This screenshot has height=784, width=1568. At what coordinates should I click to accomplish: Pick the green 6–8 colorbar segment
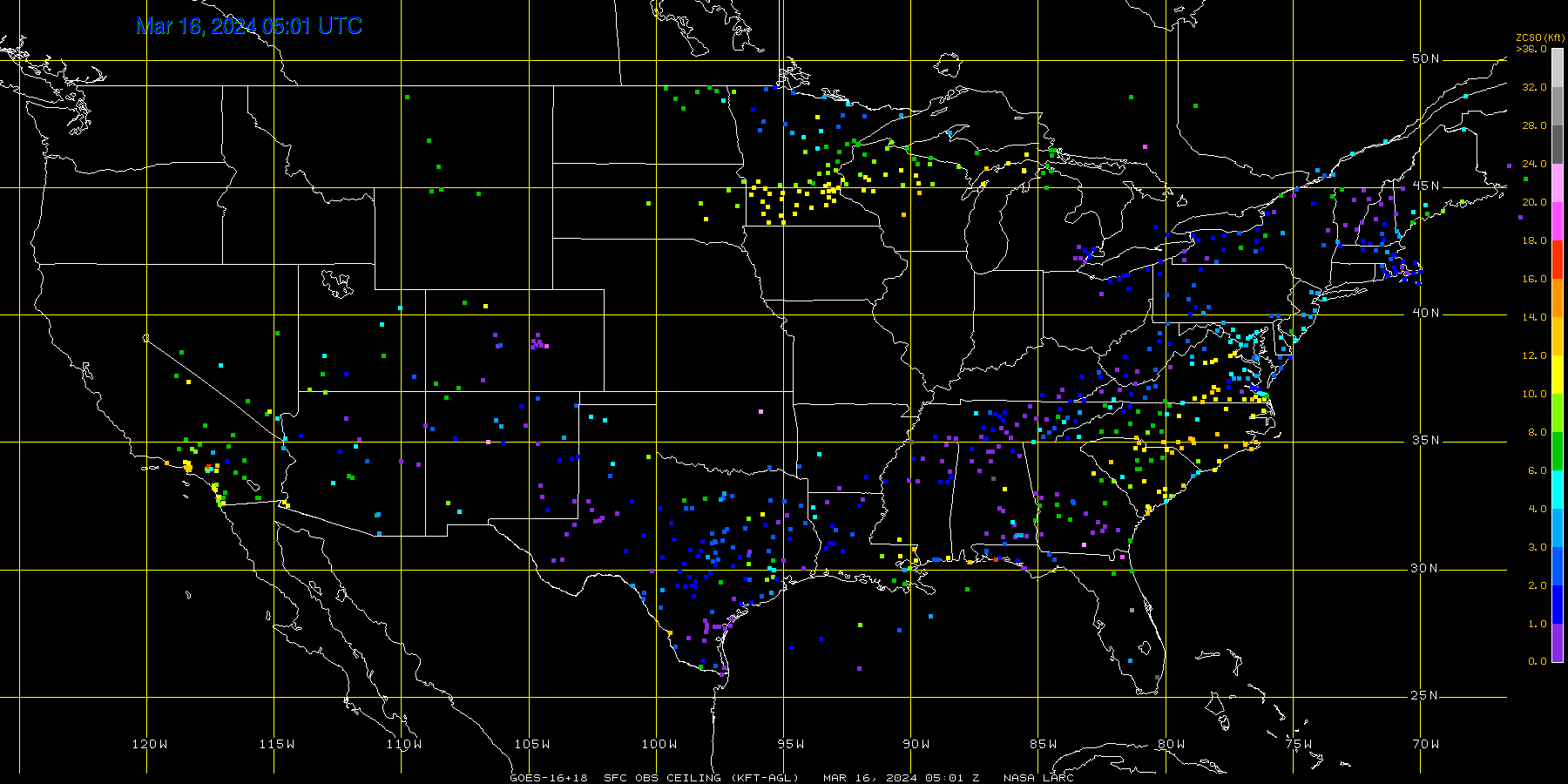click(x=1558, y=451)
